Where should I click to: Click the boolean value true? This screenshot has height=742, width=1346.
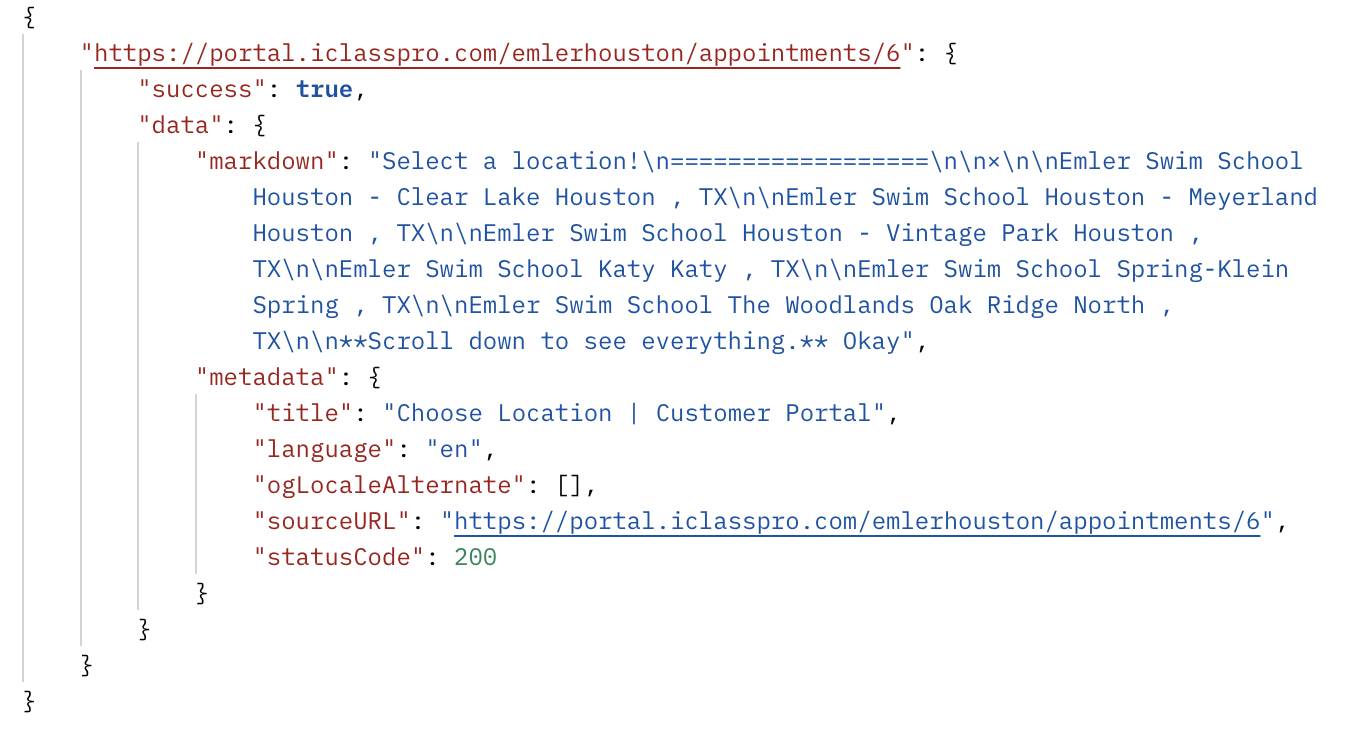(325, 90)
